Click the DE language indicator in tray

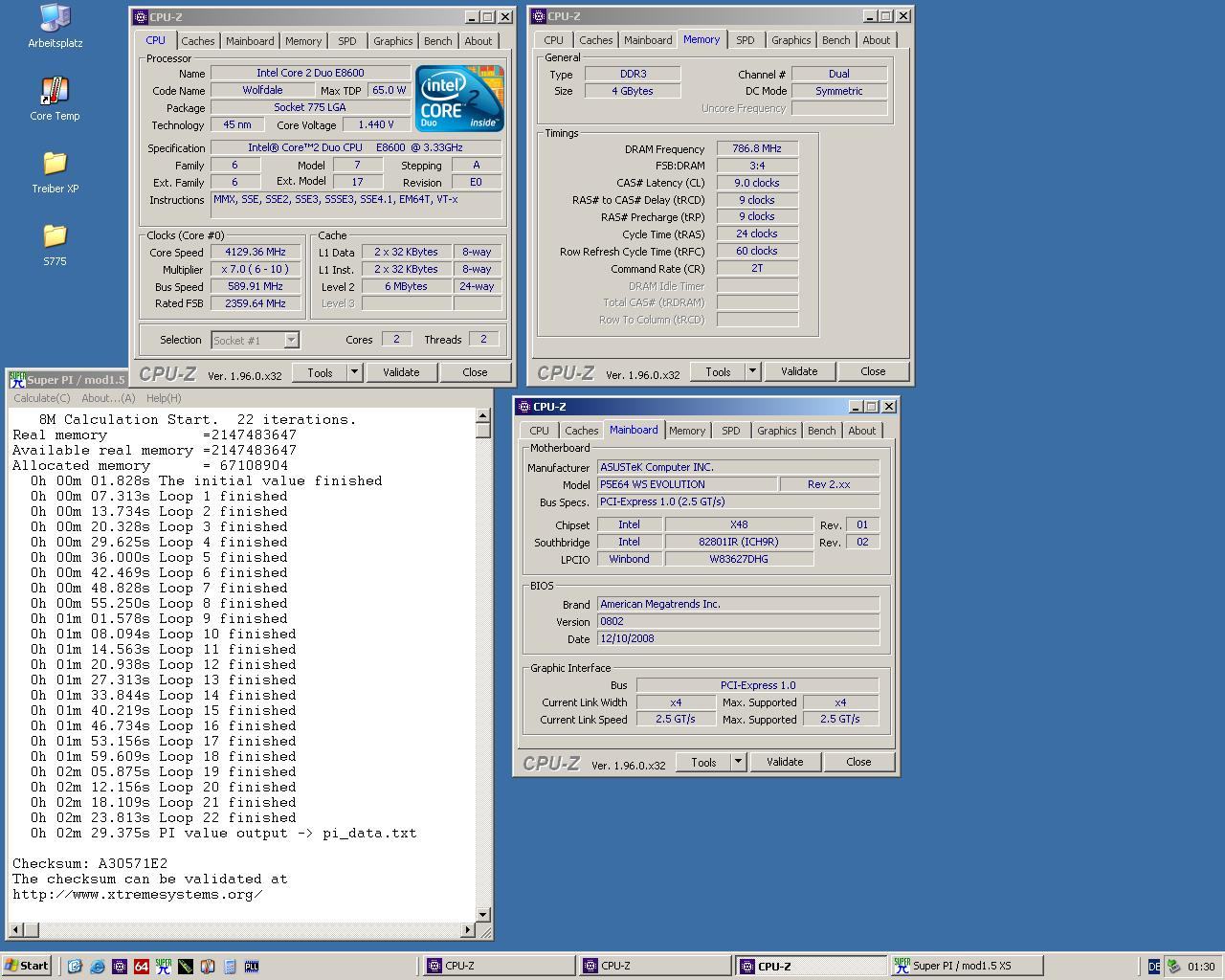(x=1153, y=967)
